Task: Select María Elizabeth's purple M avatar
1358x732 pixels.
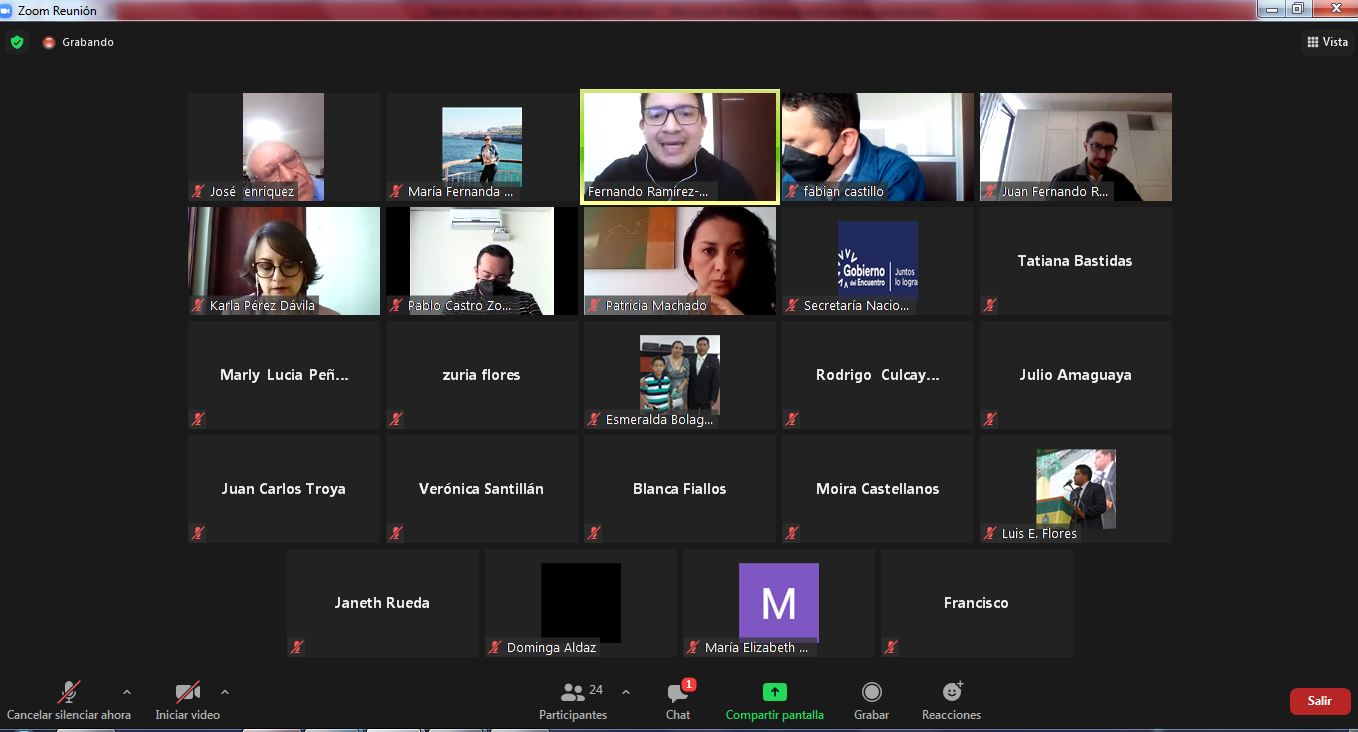Action: point(778,602)
